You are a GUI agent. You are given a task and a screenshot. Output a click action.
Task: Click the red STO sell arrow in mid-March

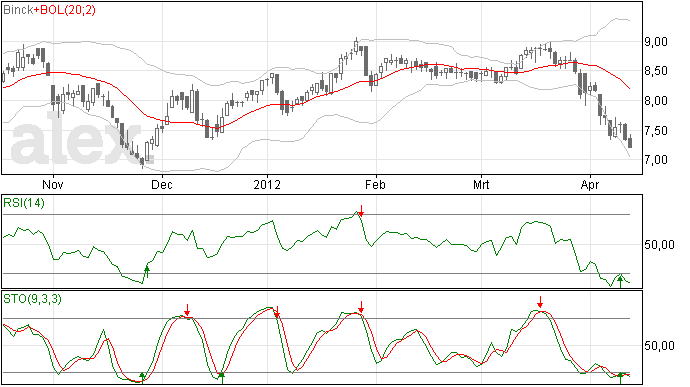point(540,302)
